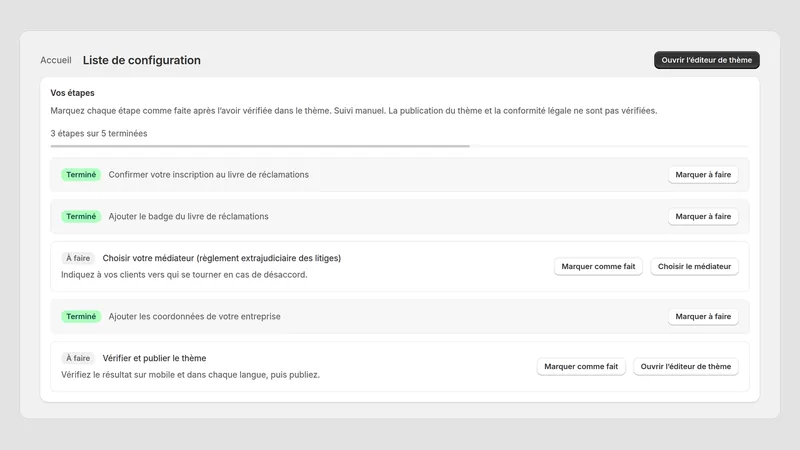Select 'Confirmer votre inscription au livre de réclamations' text
This screenshot has height=450, width=800.
209,174
